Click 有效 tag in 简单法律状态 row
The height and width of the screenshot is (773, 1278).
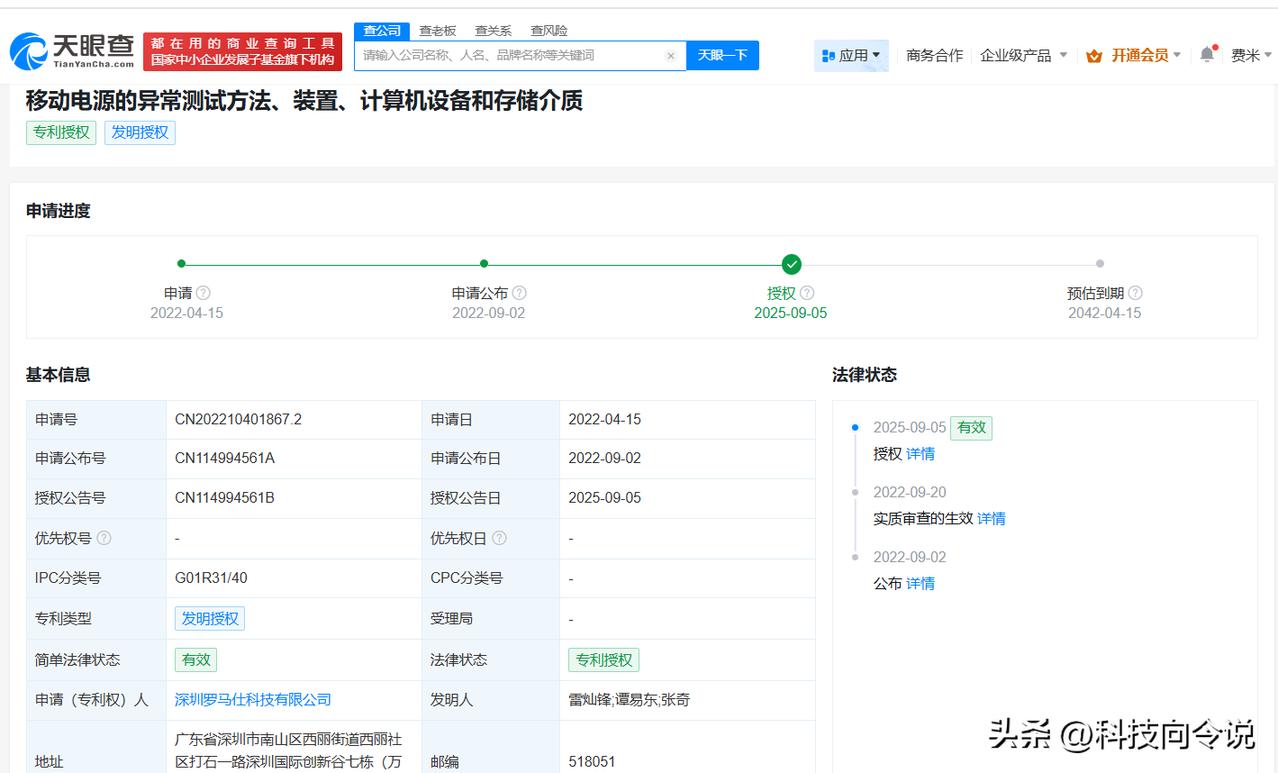tap(196, 660)
